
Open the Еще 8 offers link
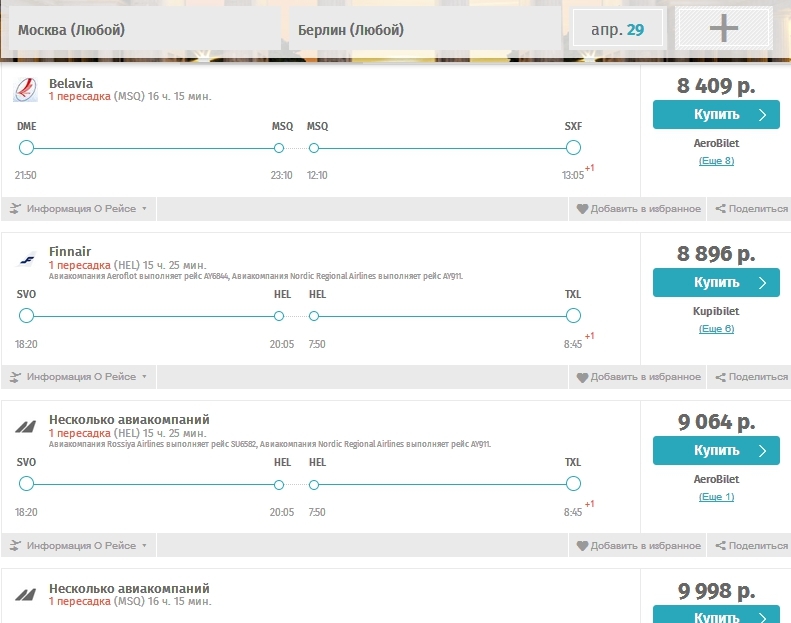[716, 161]
